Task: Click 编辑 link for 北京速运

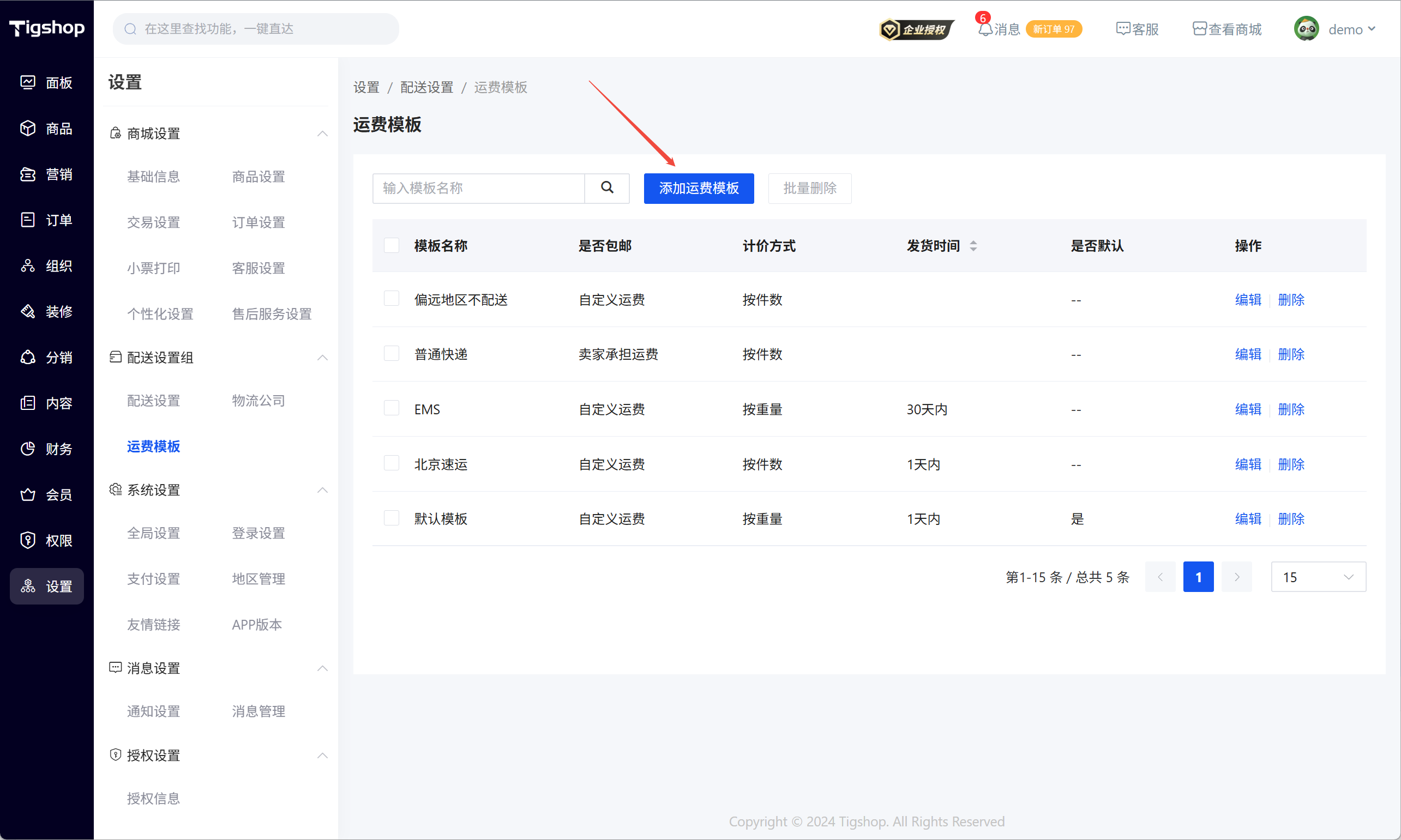Action: click(x=1248, y=464)
